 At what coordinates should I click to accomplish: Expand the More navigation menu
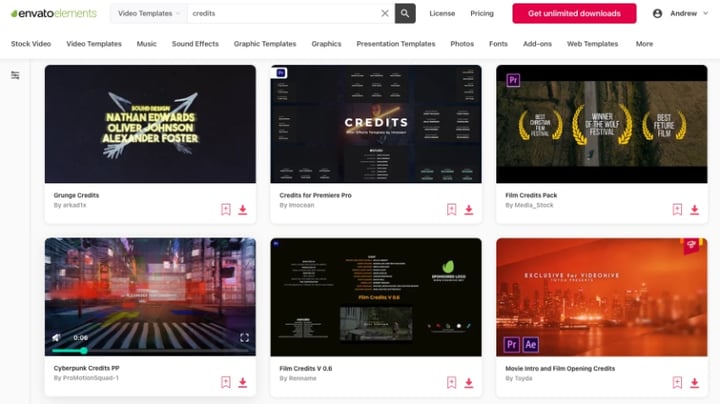pos(644,44)
